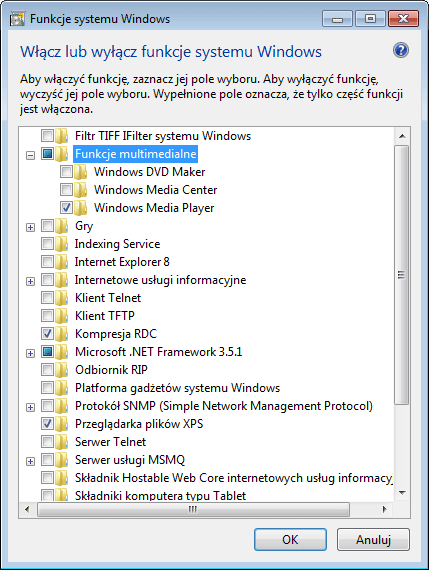Confirm changes with the OK button
The width and height of the screenshot is (429, 570).
click(x=290, y=539)
